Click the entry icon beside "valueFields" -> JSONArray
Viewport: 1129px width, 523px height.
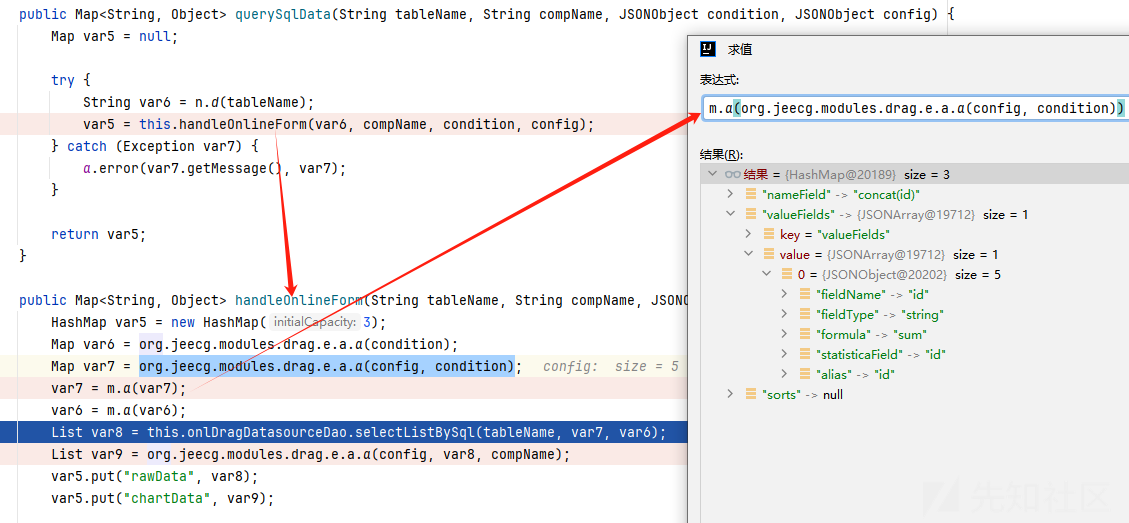[x=751, y=214]
